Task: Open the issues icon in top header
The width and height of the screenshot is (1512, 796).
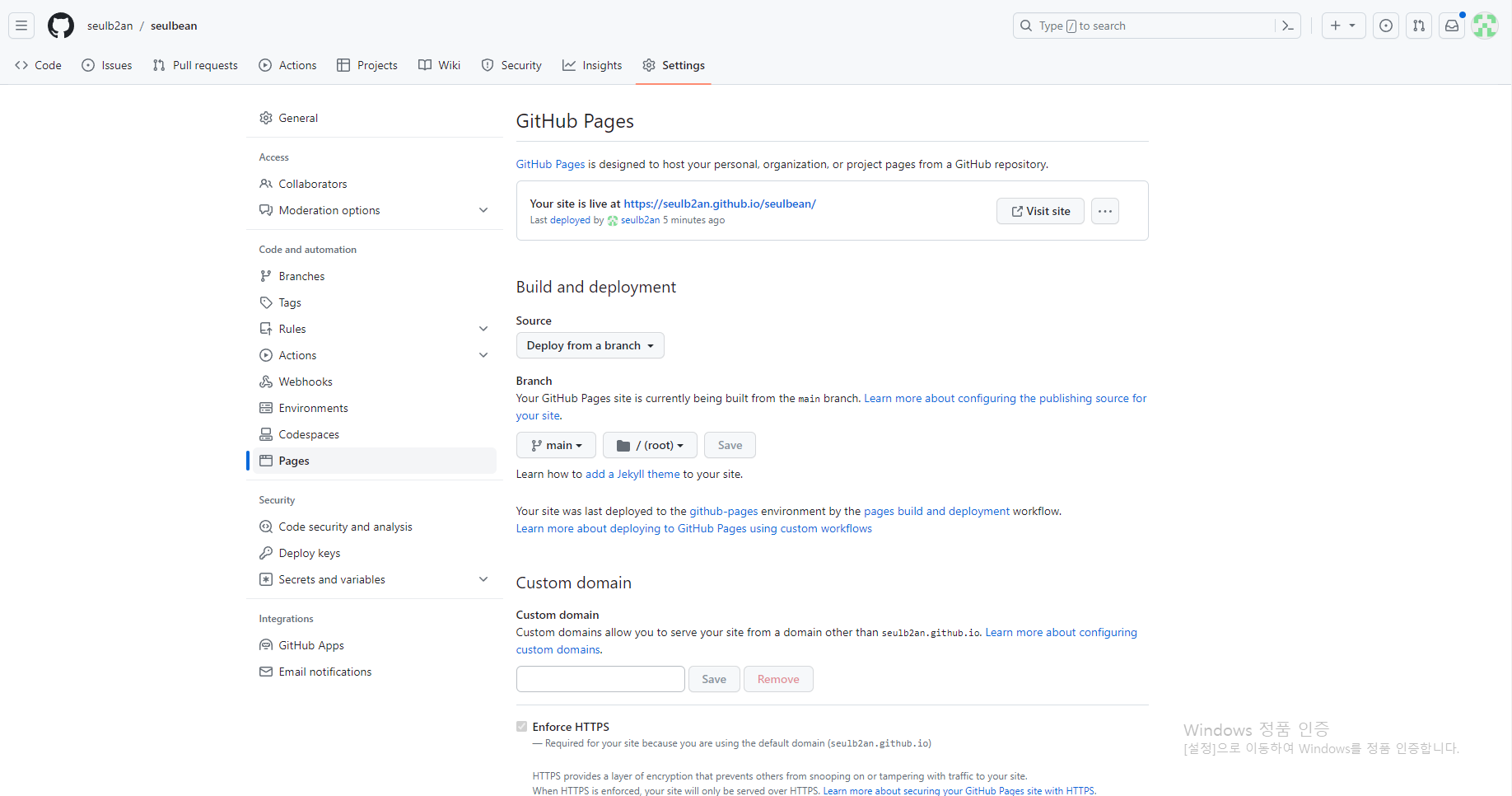Action: point(1386,26)
